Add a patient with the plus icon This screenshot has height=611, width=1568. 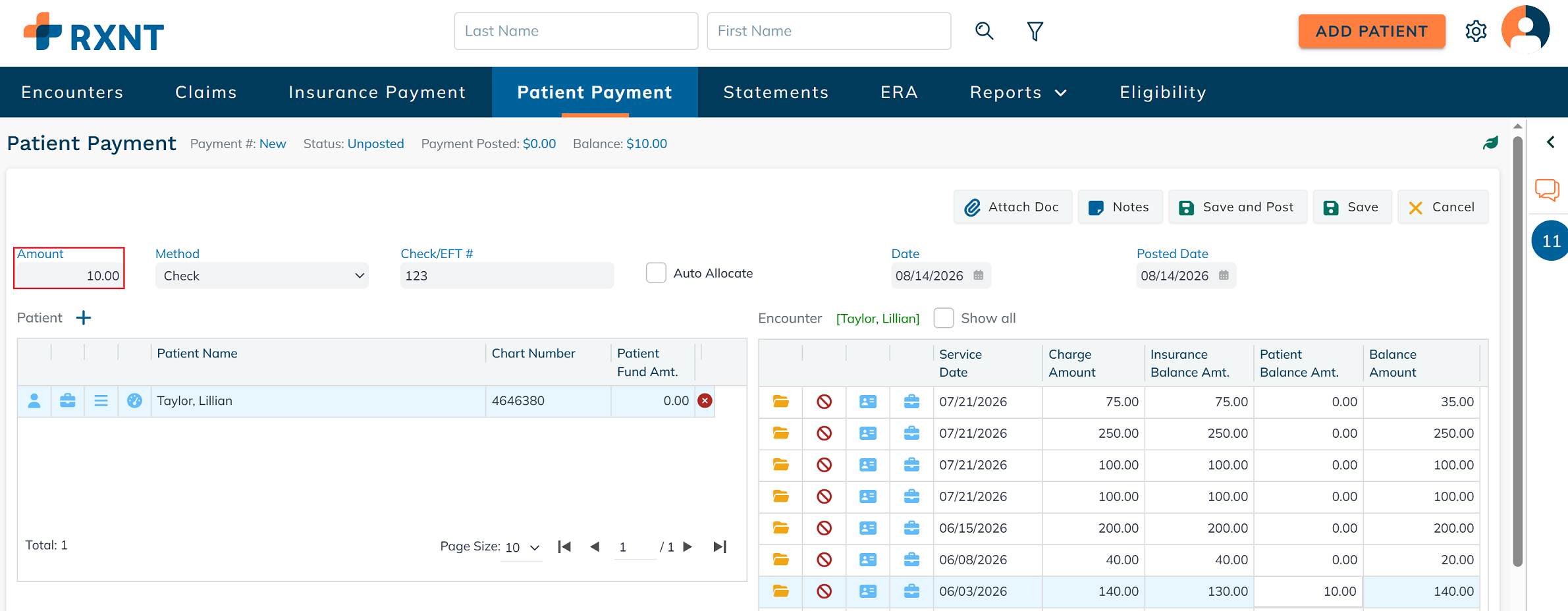[83, 318]
